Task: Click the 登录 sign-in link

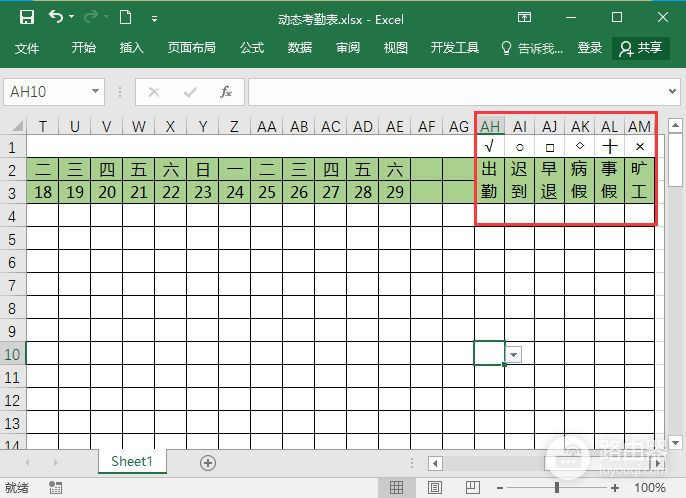Action: click(x=590, y=48)
